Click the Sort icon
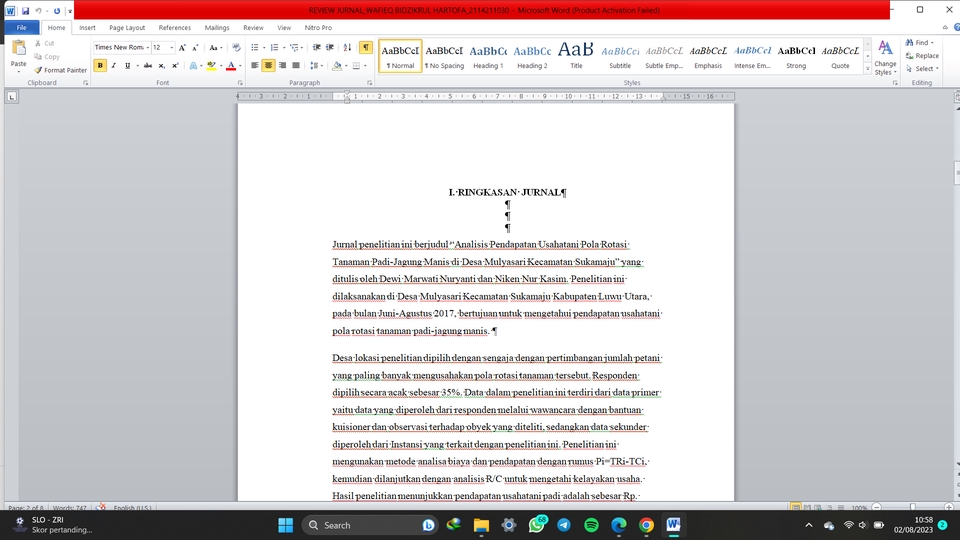Image resolution: width=960 pixels, height=540 pixels. [347, 47]
